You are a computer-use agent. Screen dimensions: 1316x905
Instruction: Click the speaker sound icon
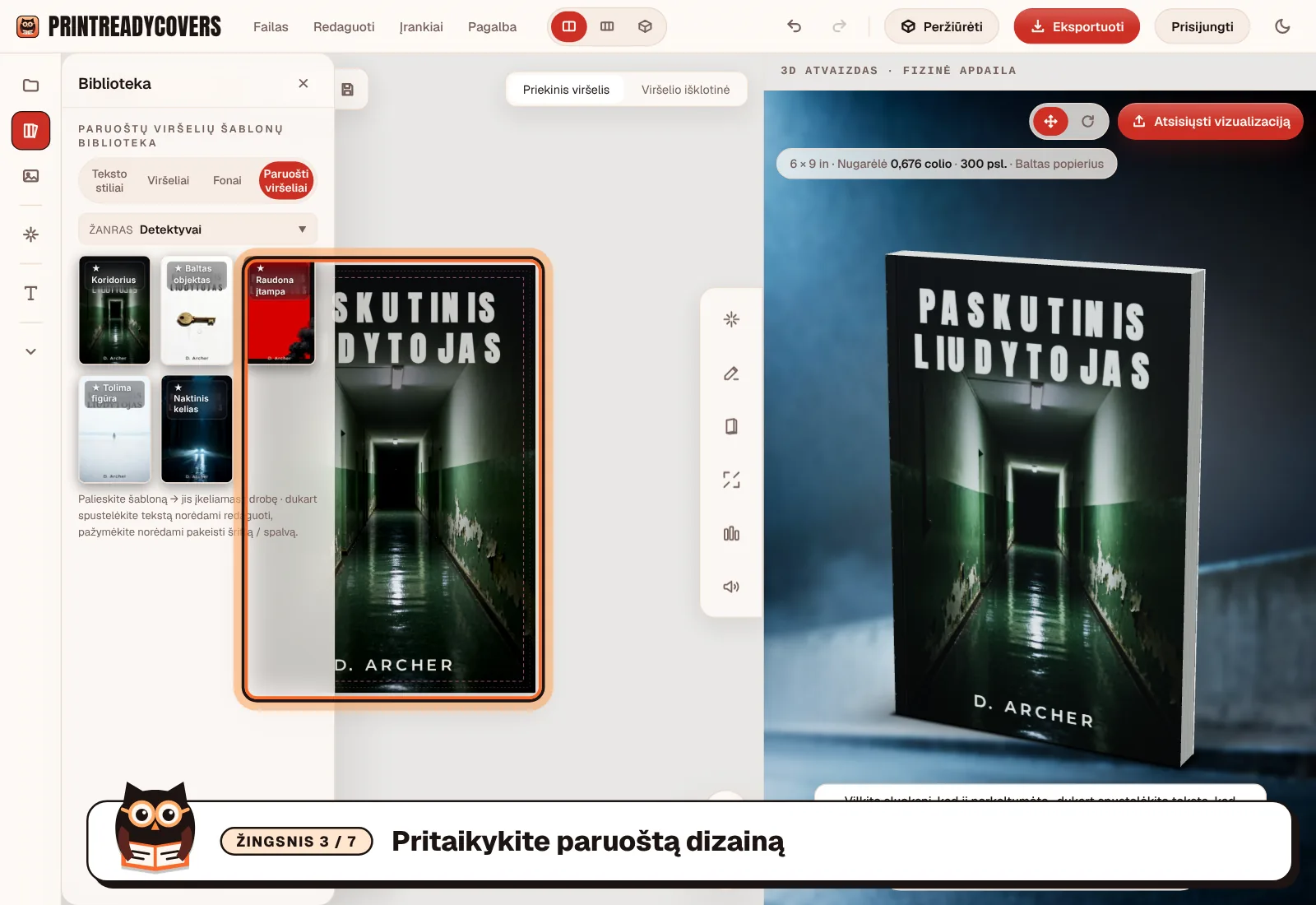tap(731, 587)
